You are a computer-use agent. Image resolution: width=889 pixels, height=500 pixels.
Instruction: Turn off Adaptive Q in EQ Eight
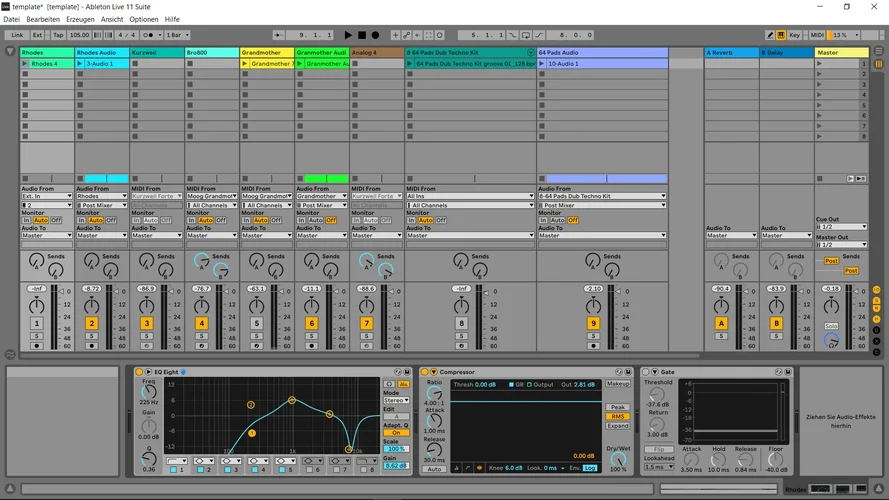pos(396,433)
